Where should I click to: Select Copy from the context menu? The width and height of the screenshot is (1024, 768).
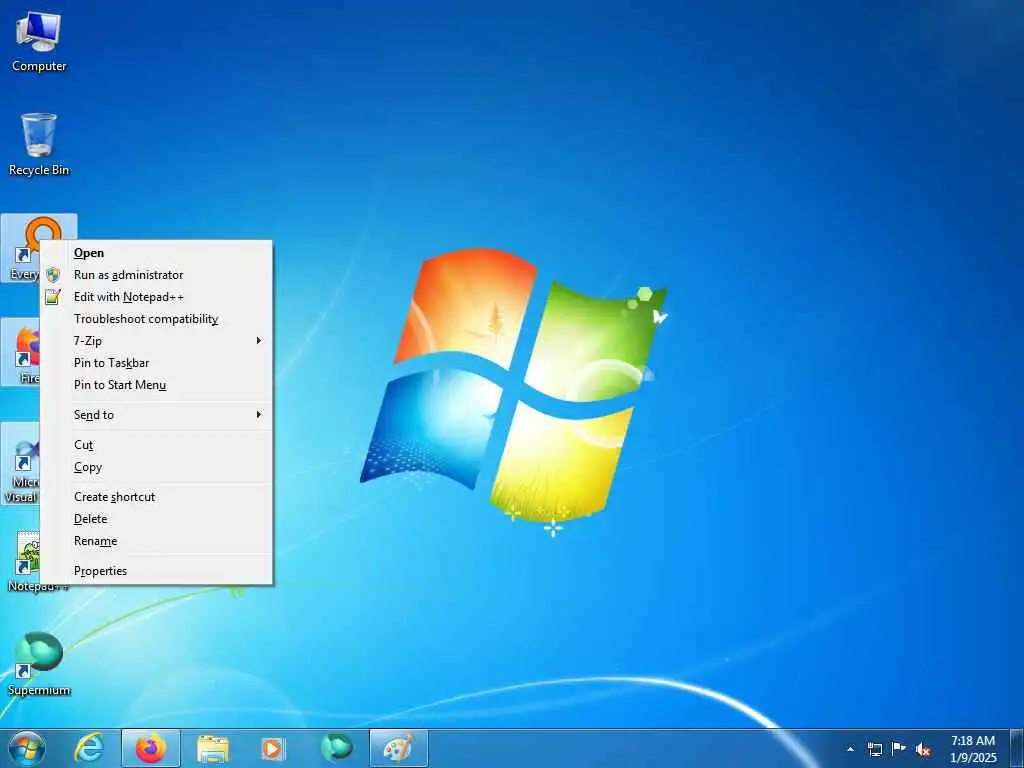coord(157,467)
